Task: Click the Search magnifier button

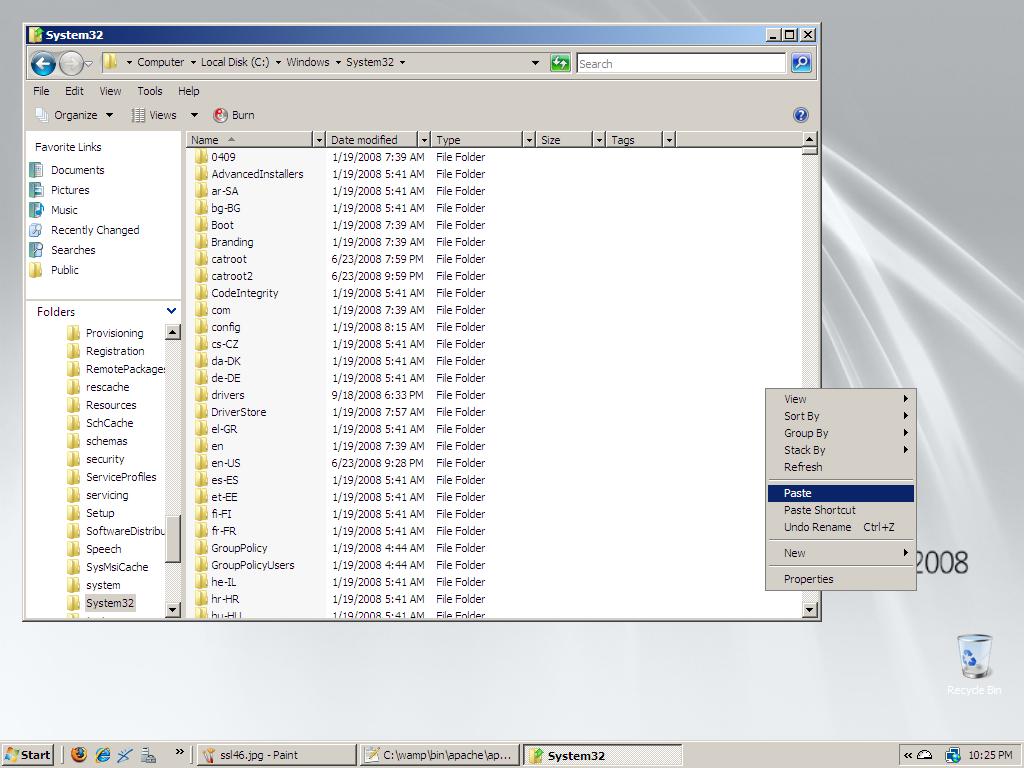Action: pos(800,63)
